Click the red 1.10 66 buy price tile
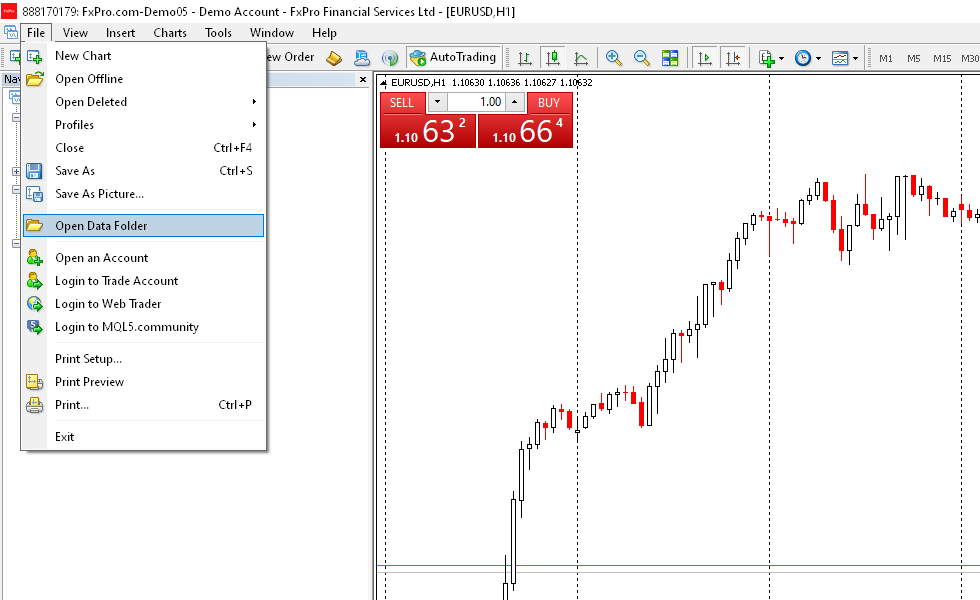The image size is (980, 600). point(526,131)
